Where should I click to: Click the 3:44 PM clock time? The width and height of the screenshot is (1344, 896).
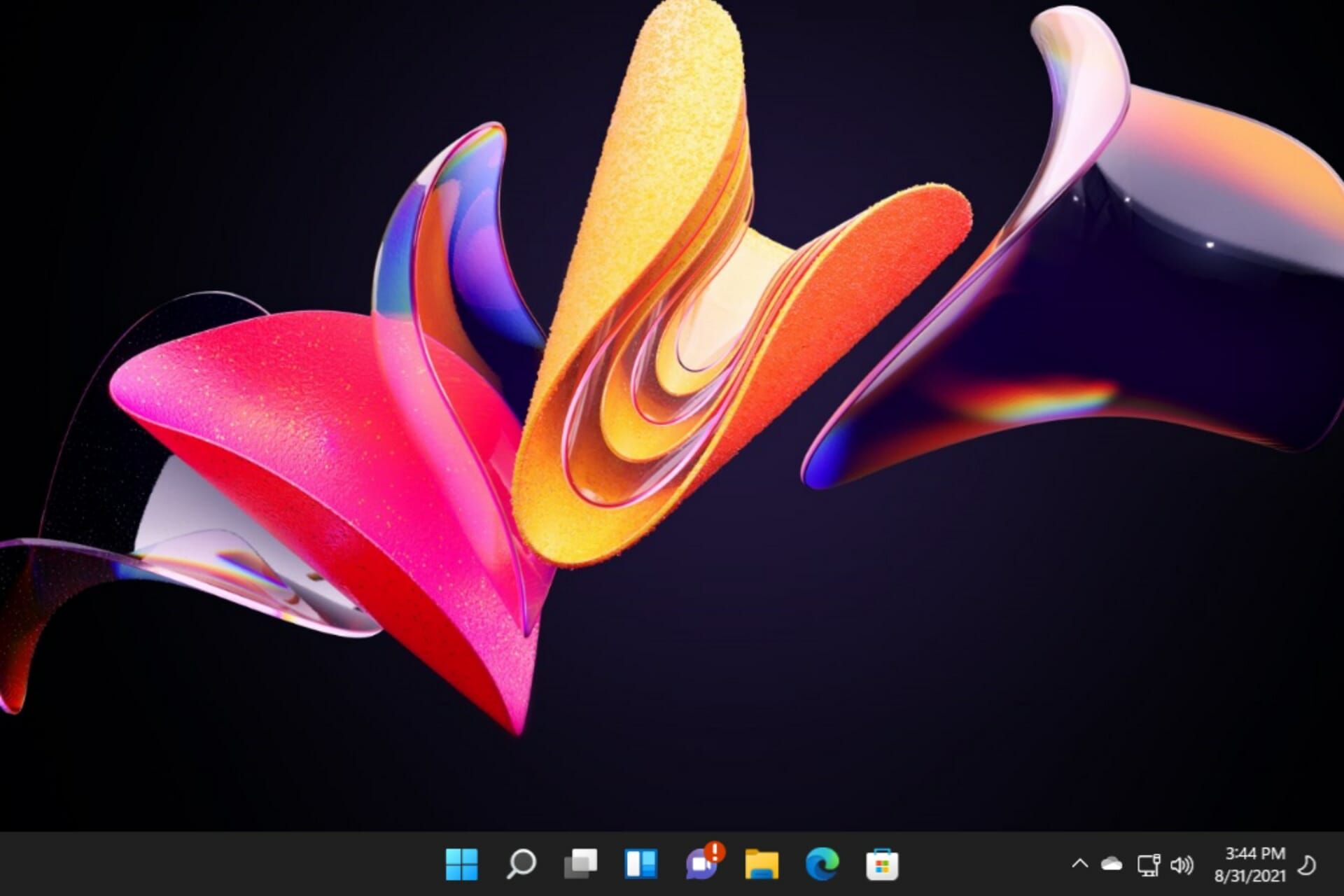1254,853
